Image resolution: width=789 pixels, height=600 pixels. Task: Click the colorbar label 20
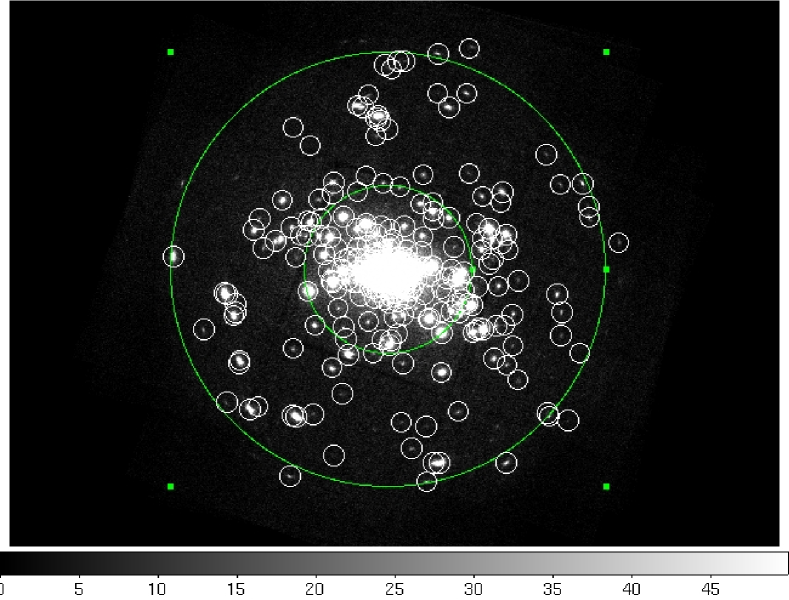point(314,589)
